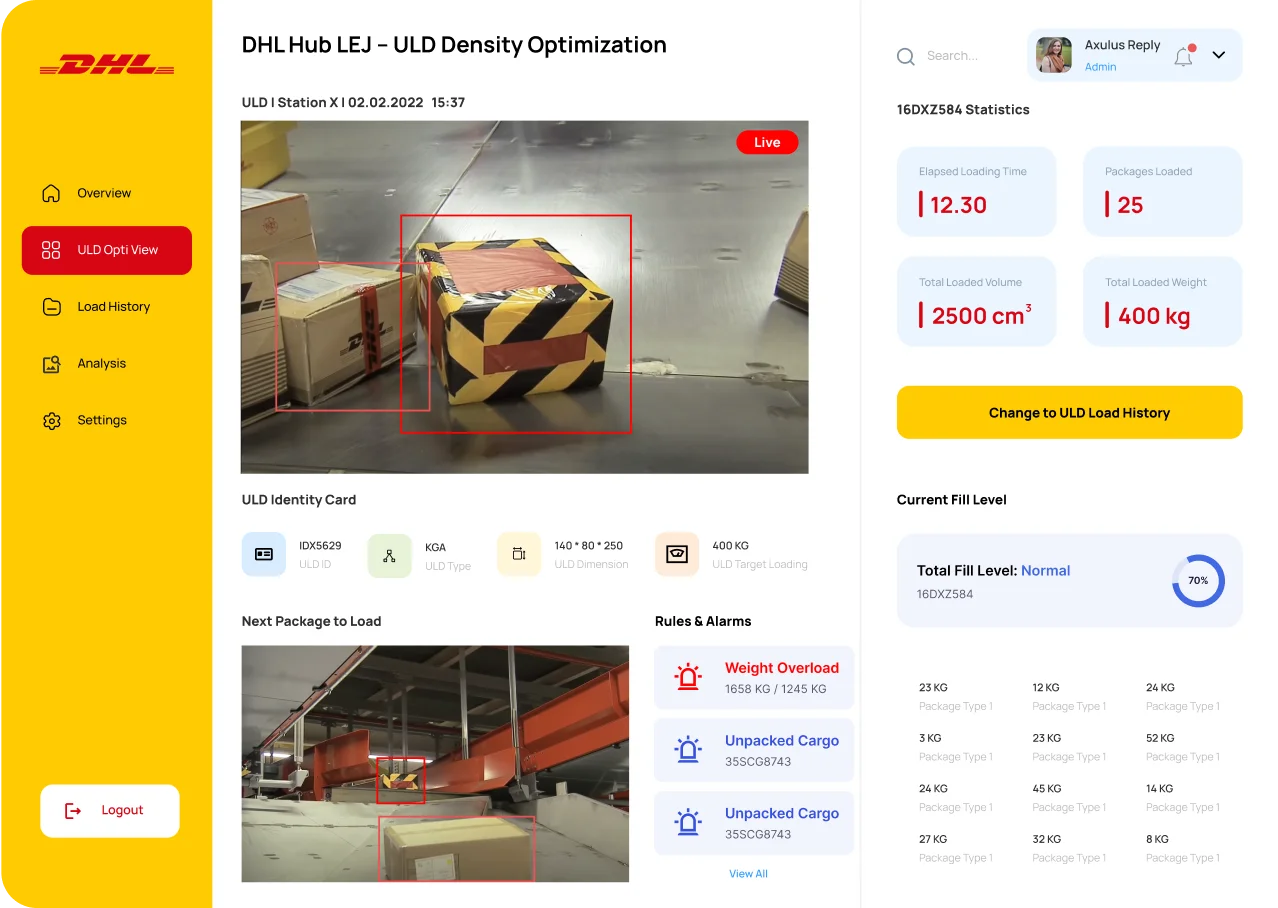Open the View All alarms link

748,874
